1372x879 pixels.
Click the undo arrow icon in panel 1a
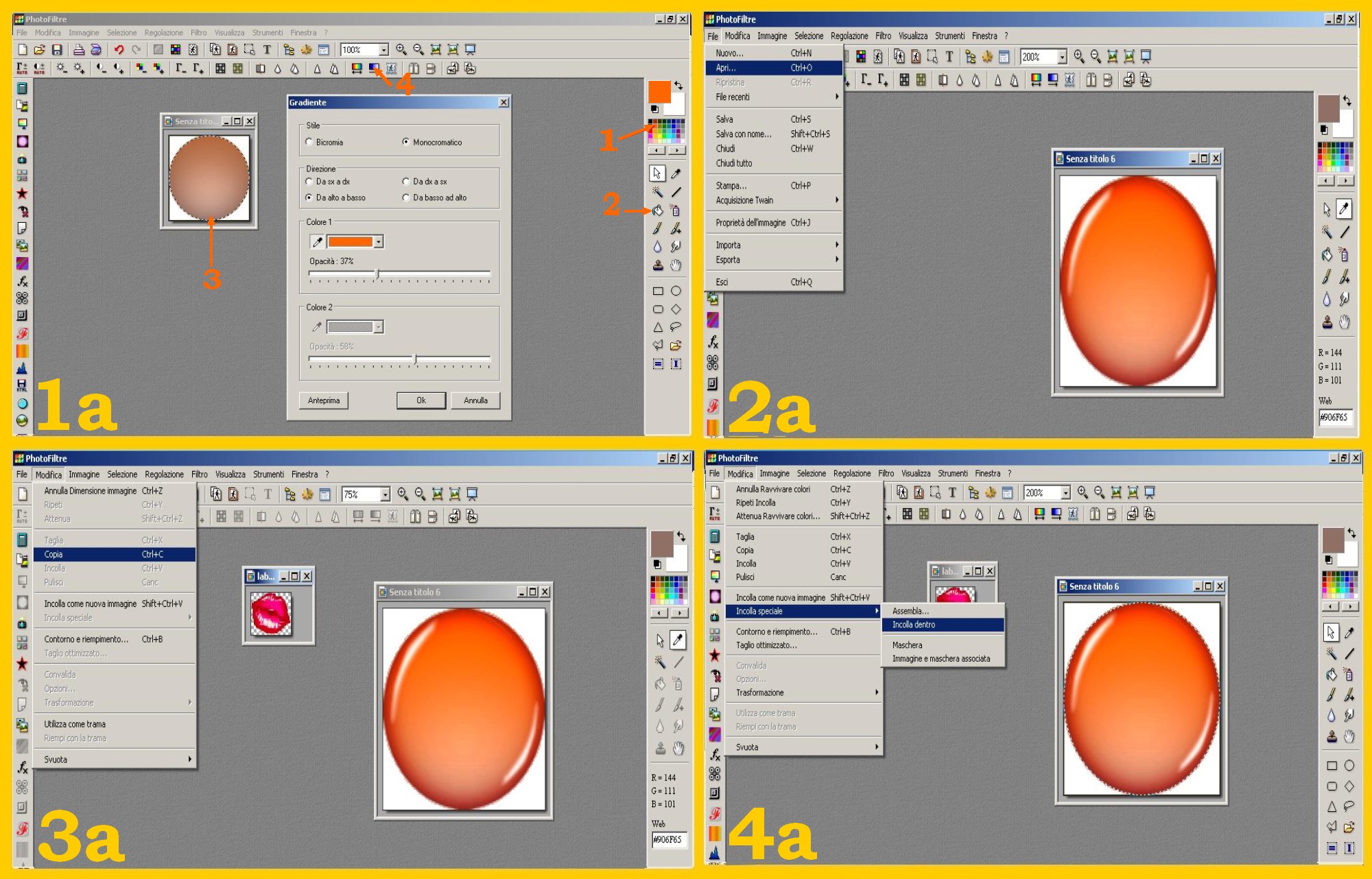point(119,49)
